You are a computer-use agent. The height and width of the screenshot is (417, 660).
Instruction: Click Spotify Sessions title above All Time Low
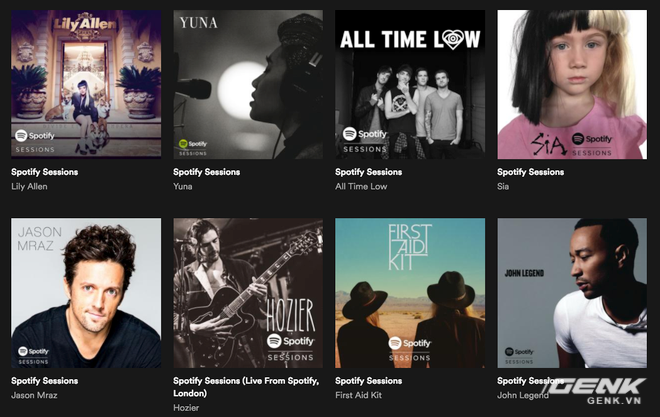click(x=369, y=172)
